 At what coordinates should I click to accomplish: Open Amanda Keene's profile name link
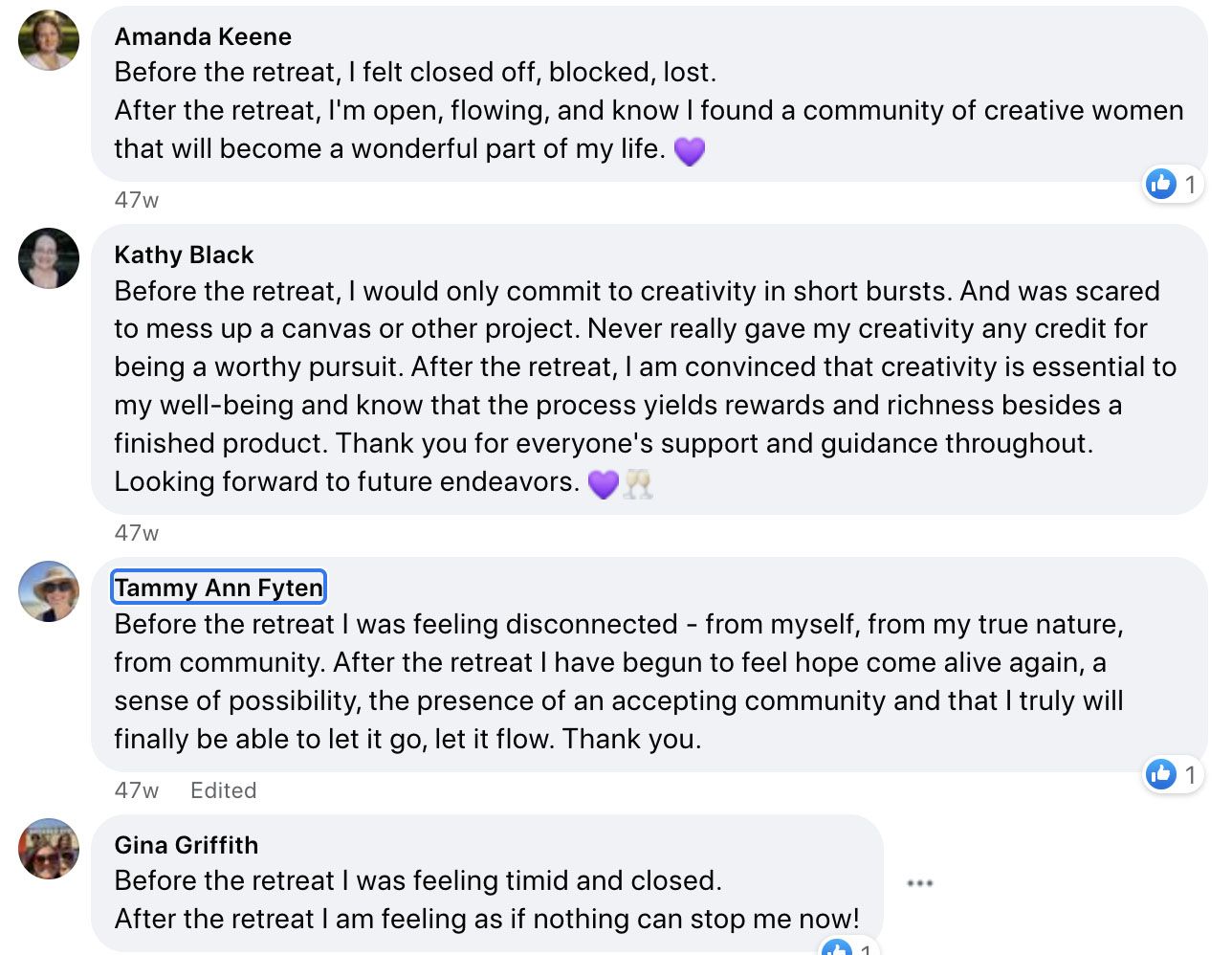click(203, 36)
